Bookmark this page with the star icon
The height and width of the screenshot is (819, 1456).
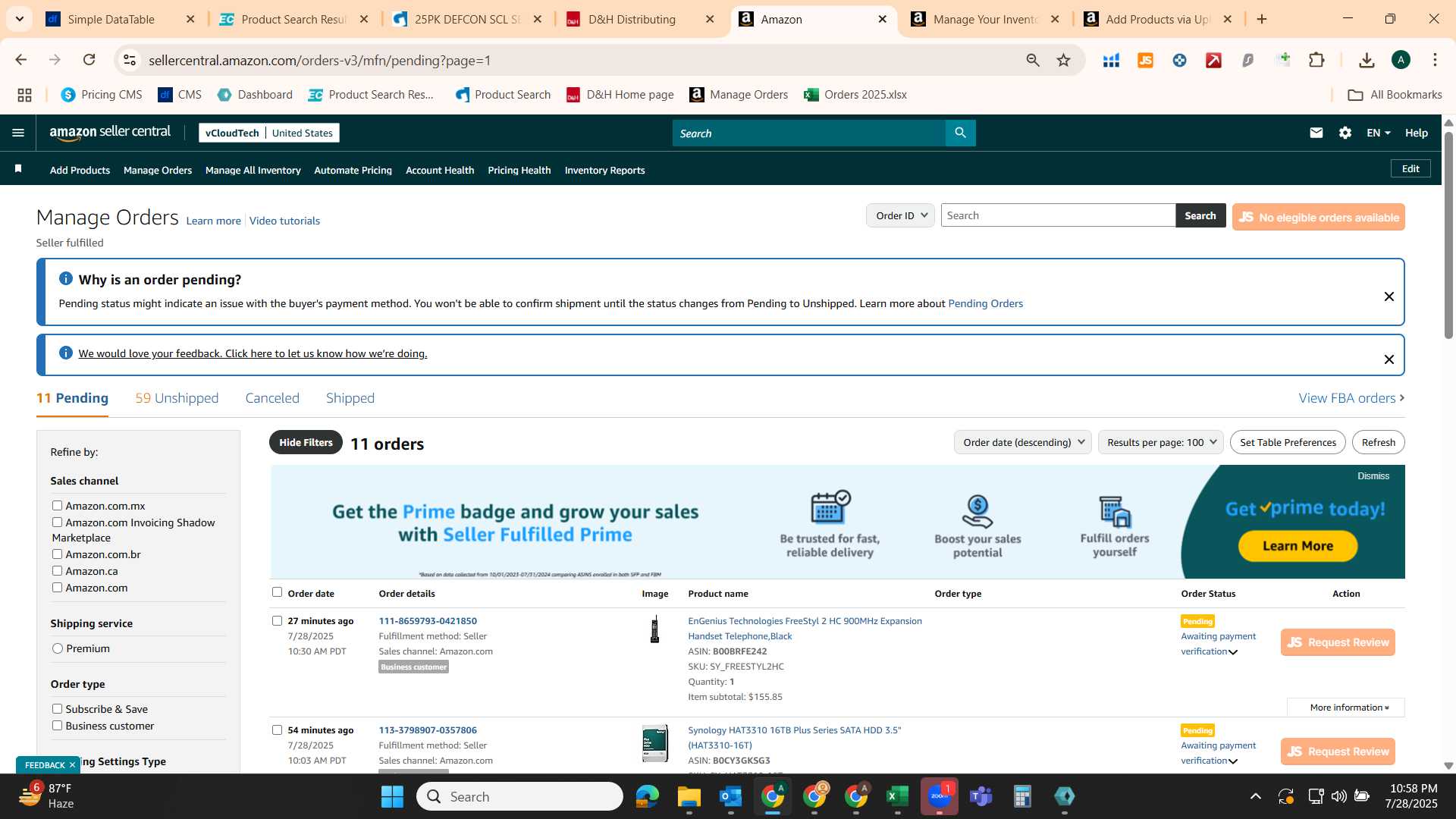pyautogui.click(x=1063, y=60)
